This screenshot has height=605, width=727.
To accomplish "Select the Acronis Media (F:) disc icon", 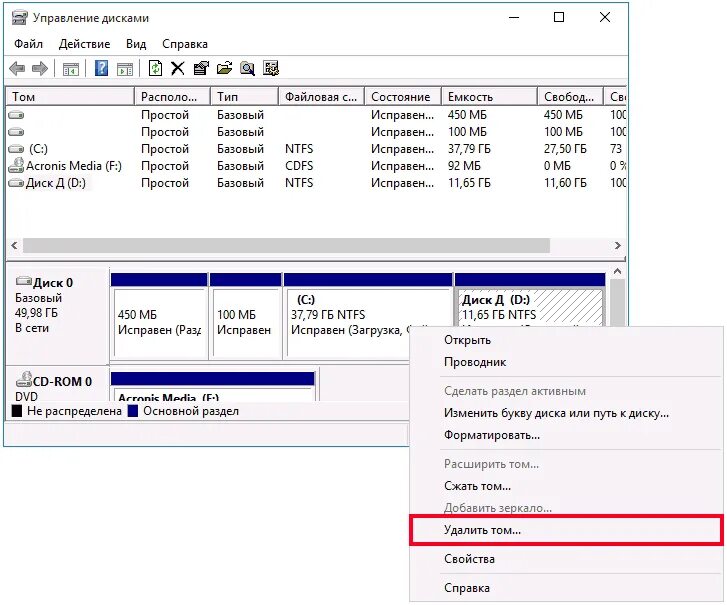I will point(16,166).
